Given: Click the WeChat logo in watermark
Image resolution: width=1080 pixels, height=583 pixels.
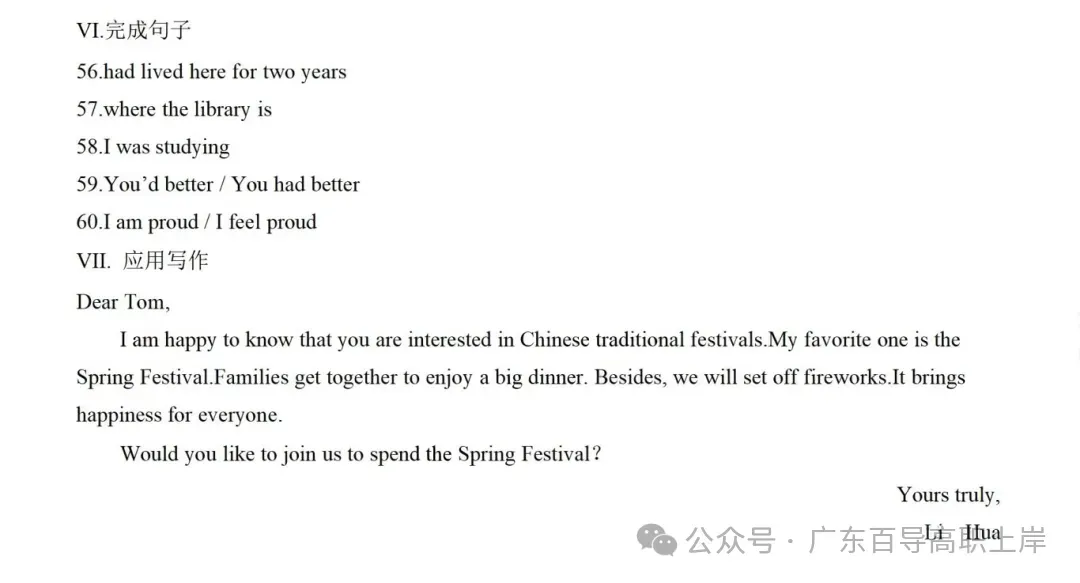Looking at the screenshot, I should point(656,540).
